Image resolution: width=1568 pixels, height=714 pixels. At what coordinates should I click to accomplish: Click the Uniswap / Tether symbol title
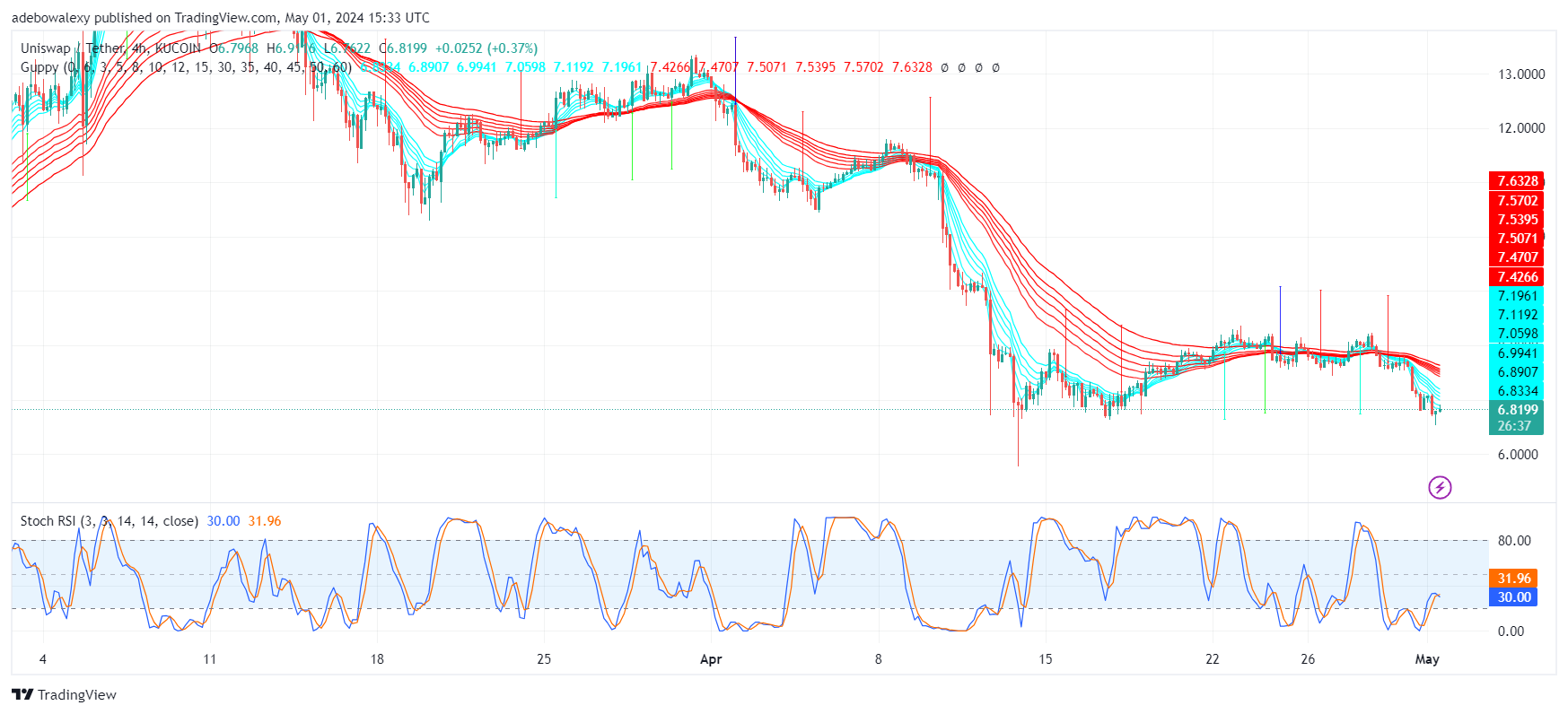110,48
